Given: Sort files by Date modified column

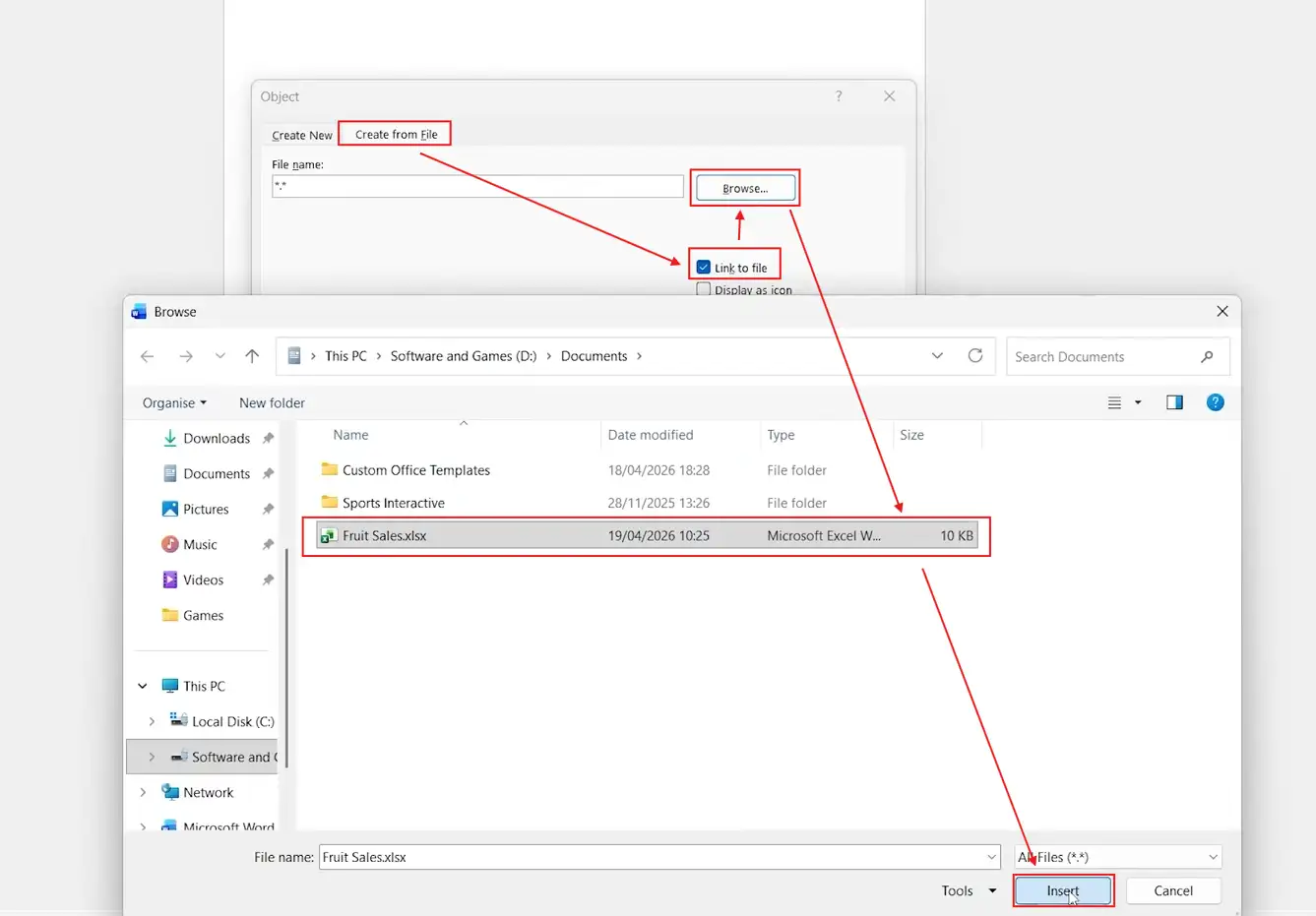Looking at the screenshot, I should coord(651,435).
